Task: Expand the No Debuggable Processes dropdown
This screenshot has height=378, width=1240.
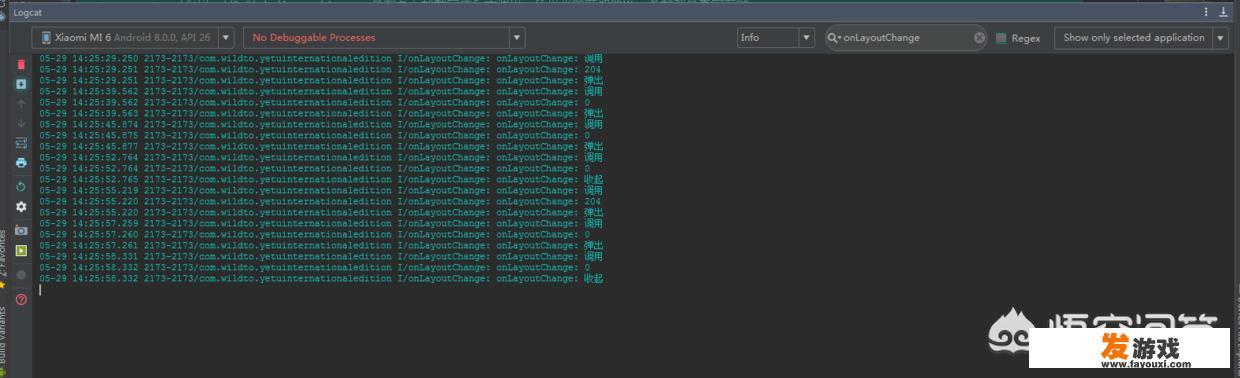Action: tap(384, 38)
